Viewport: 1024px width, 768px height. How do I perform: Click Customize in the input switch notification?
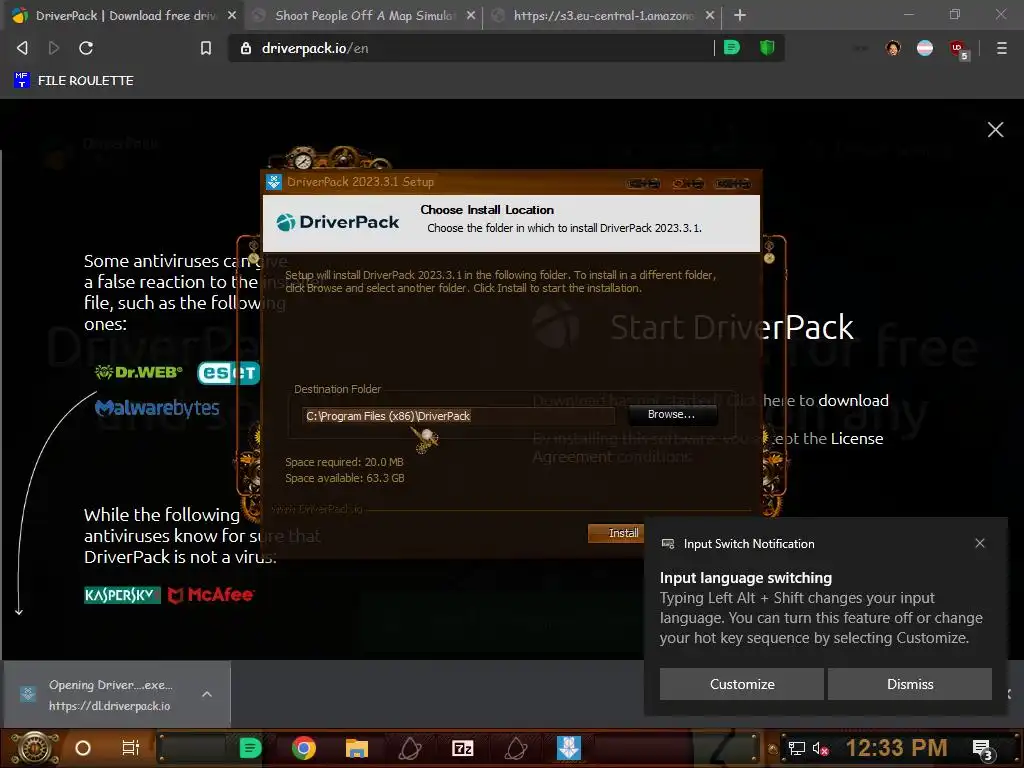742,684
